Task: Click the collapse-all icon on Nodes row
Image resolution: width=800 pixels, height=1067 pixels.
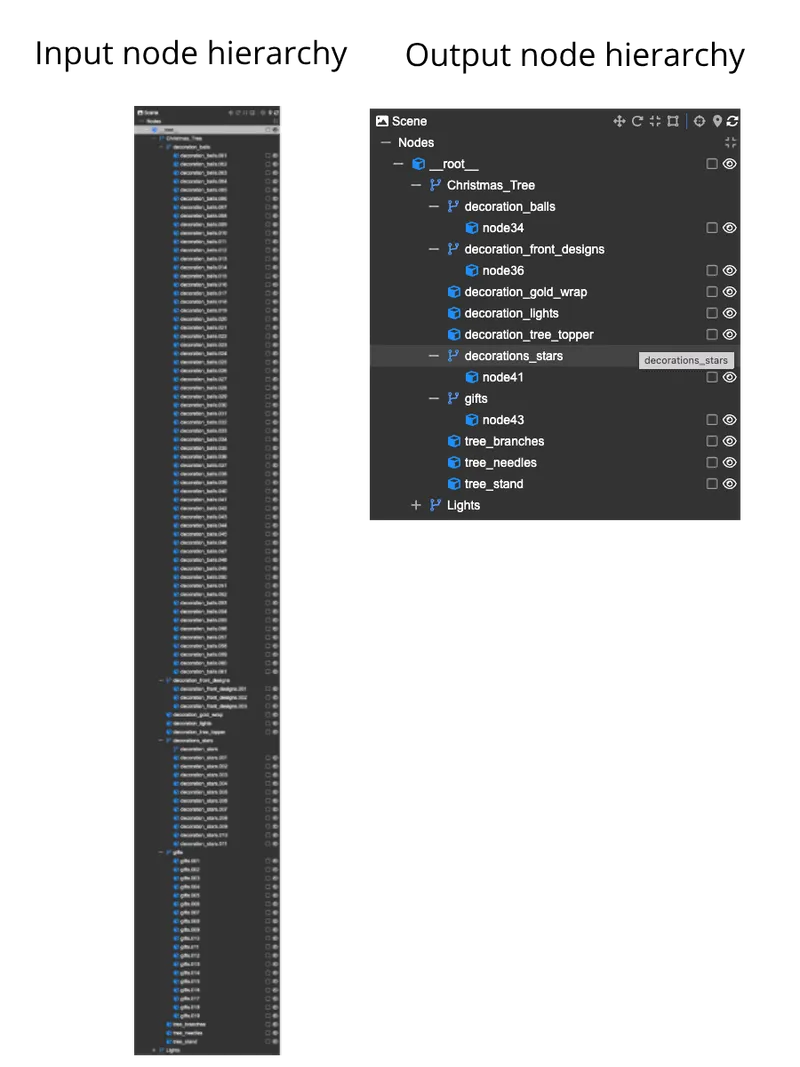Action: (731, 143)
